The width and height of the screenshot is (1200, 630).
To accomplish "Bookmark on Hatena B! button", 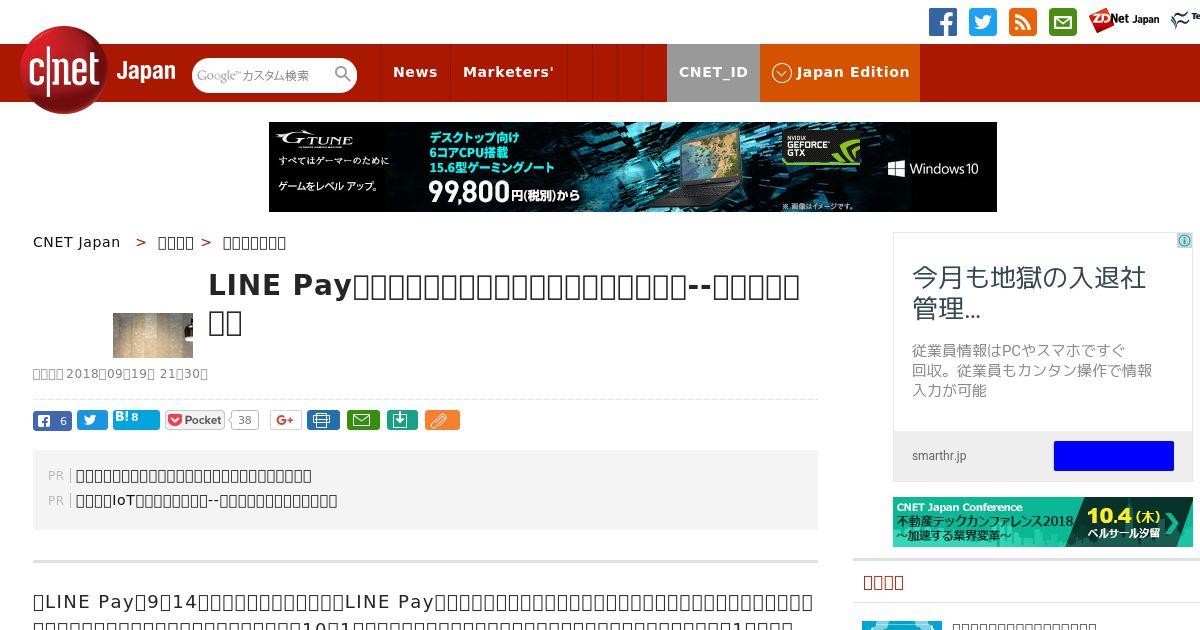I will [x=136, y=419].
